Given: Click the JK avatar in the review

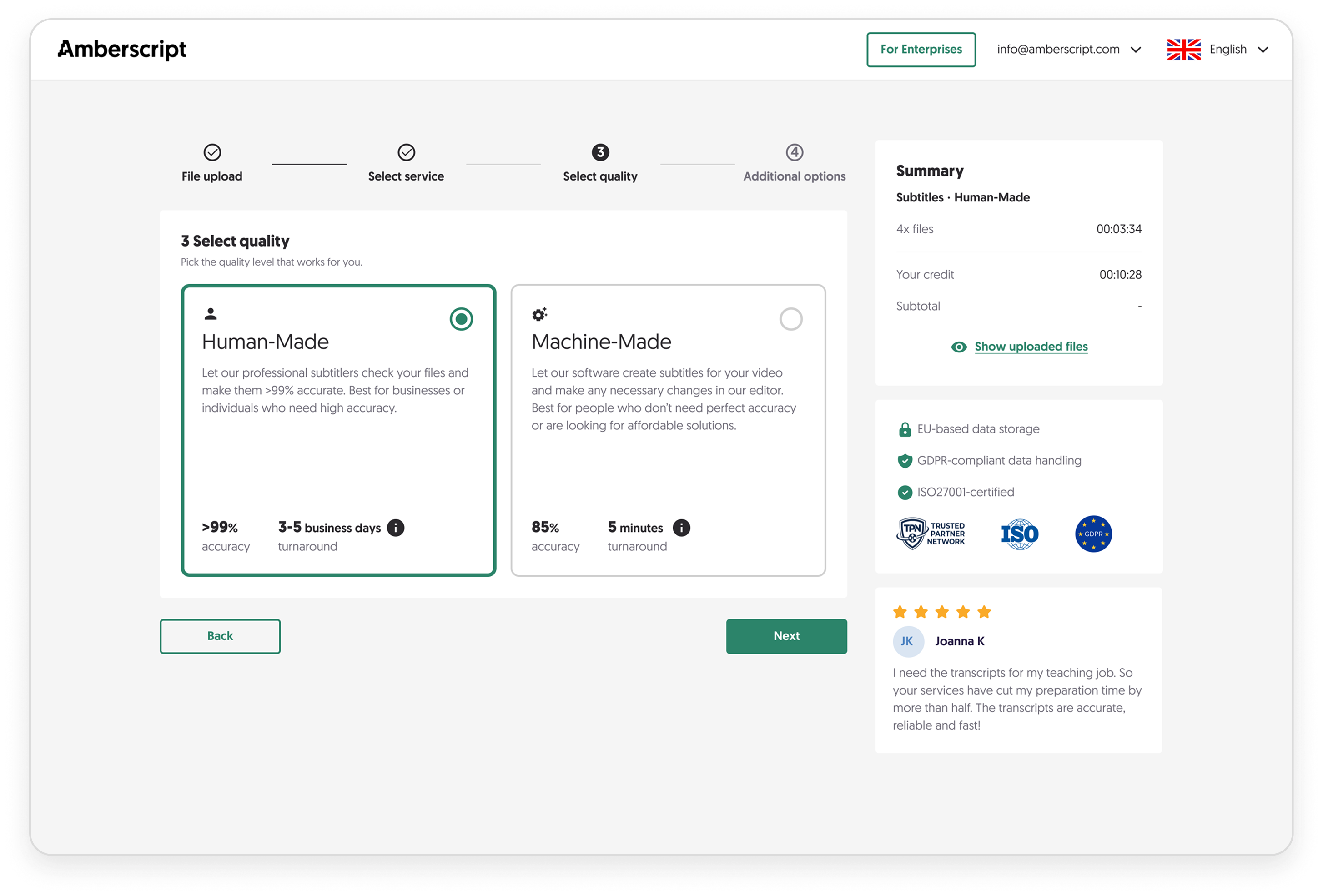Looking at the screenshot, I should [909, 641].
